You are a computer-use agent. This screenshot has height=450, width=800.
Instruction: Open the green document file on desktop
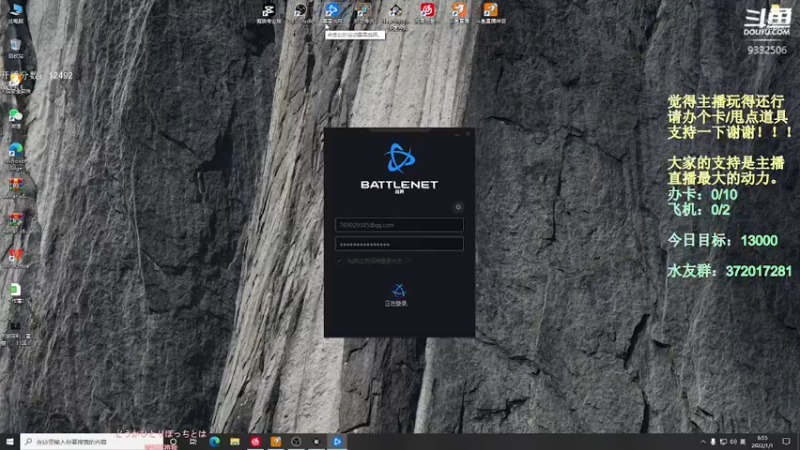pyautogui.click(x=16, y=292)
